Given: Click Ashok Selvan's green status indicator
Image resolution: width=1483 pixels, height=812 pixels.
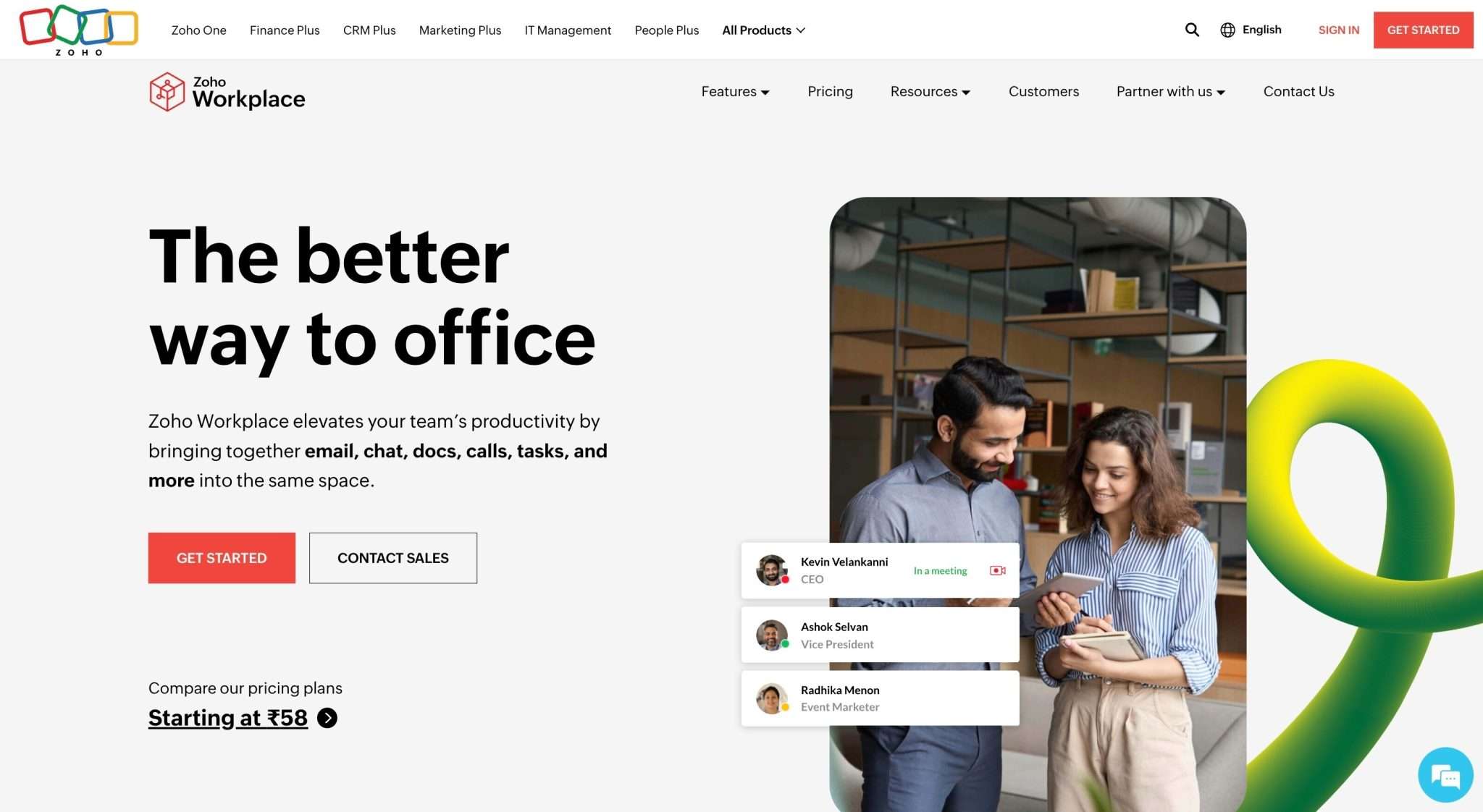Looking at the screenshot, I should point(786,644).
